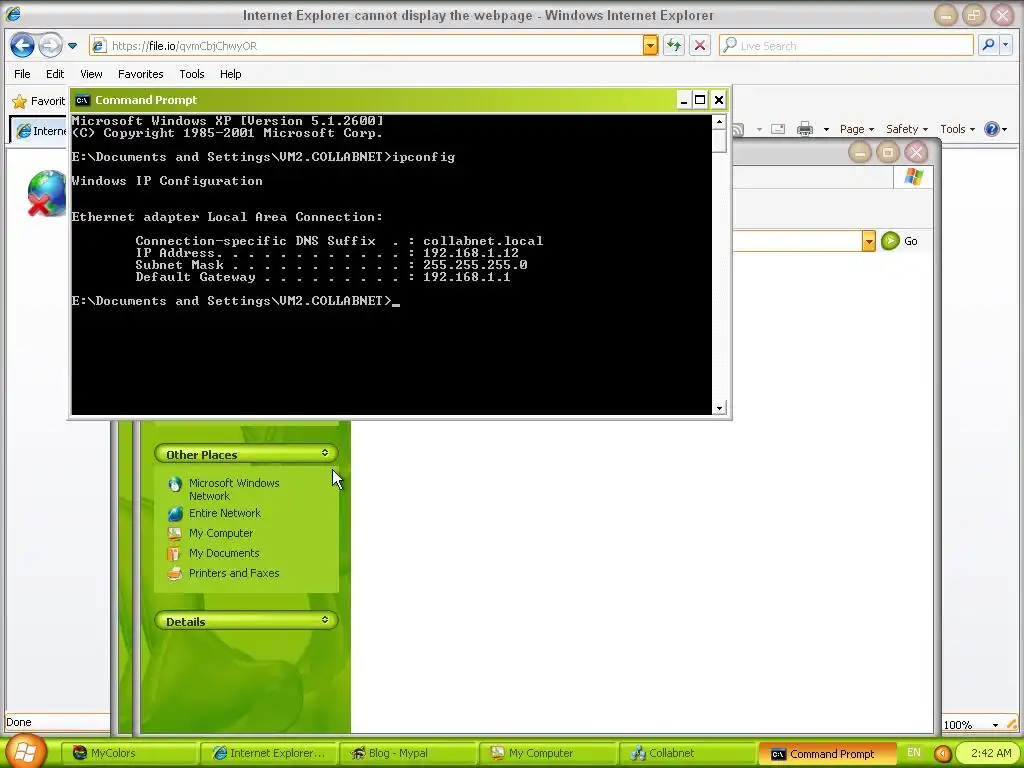Minimize the Command Prompt window
The image size is (1024, 768).
click(x=683, y=100)
